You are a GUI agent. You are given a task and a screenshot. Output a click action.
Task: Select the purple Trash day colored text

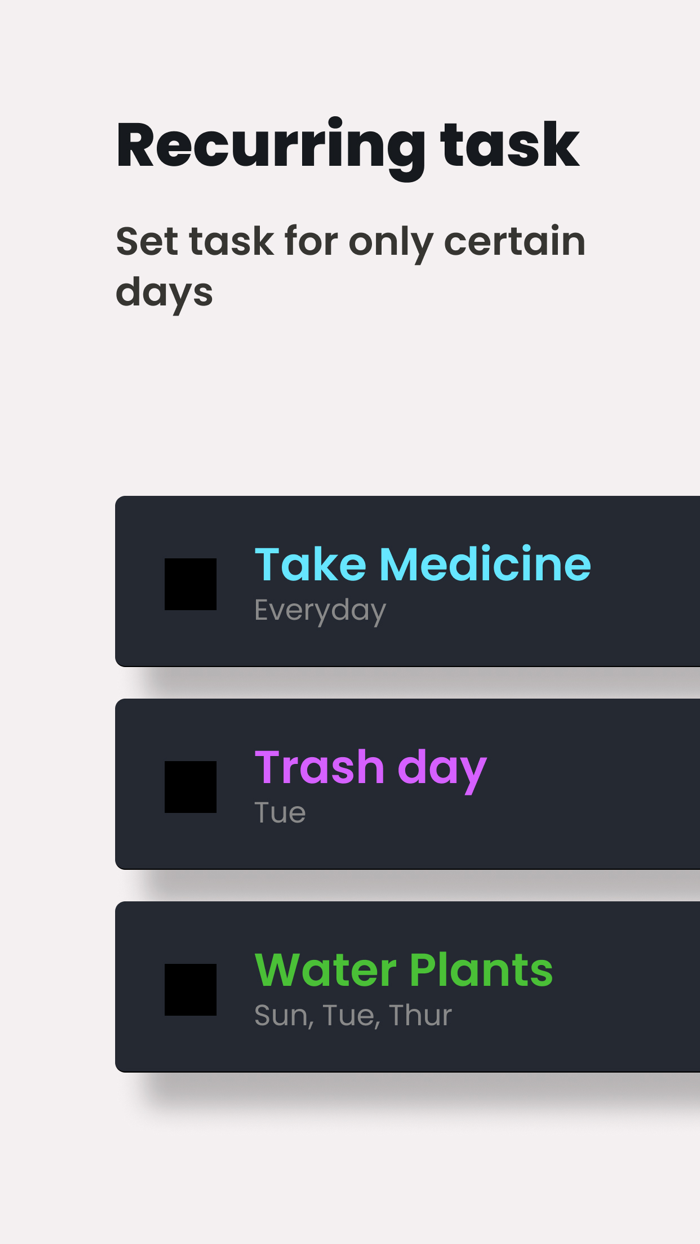click(370, 766)
